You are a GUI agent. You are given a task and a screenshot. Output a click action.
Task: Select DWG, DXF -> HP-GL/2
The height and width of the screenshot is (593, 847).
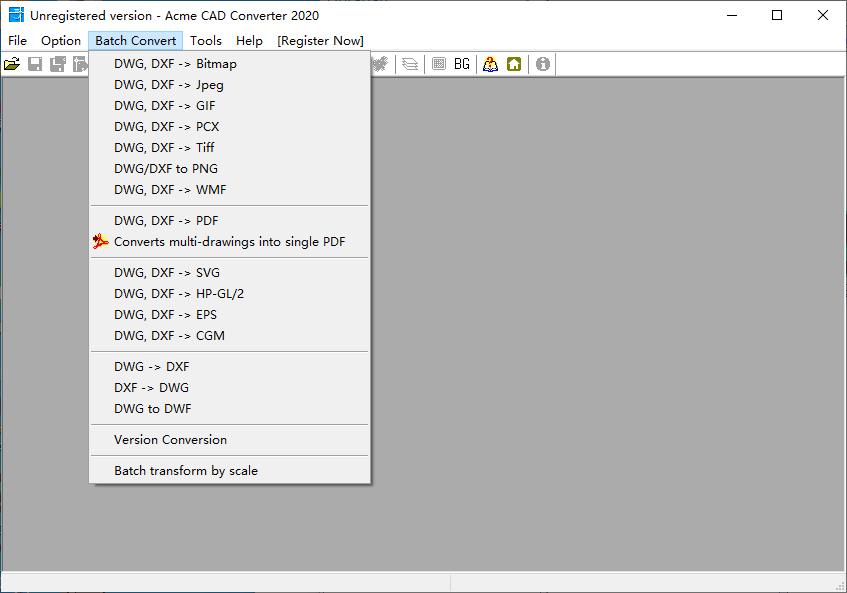point(230,294)
